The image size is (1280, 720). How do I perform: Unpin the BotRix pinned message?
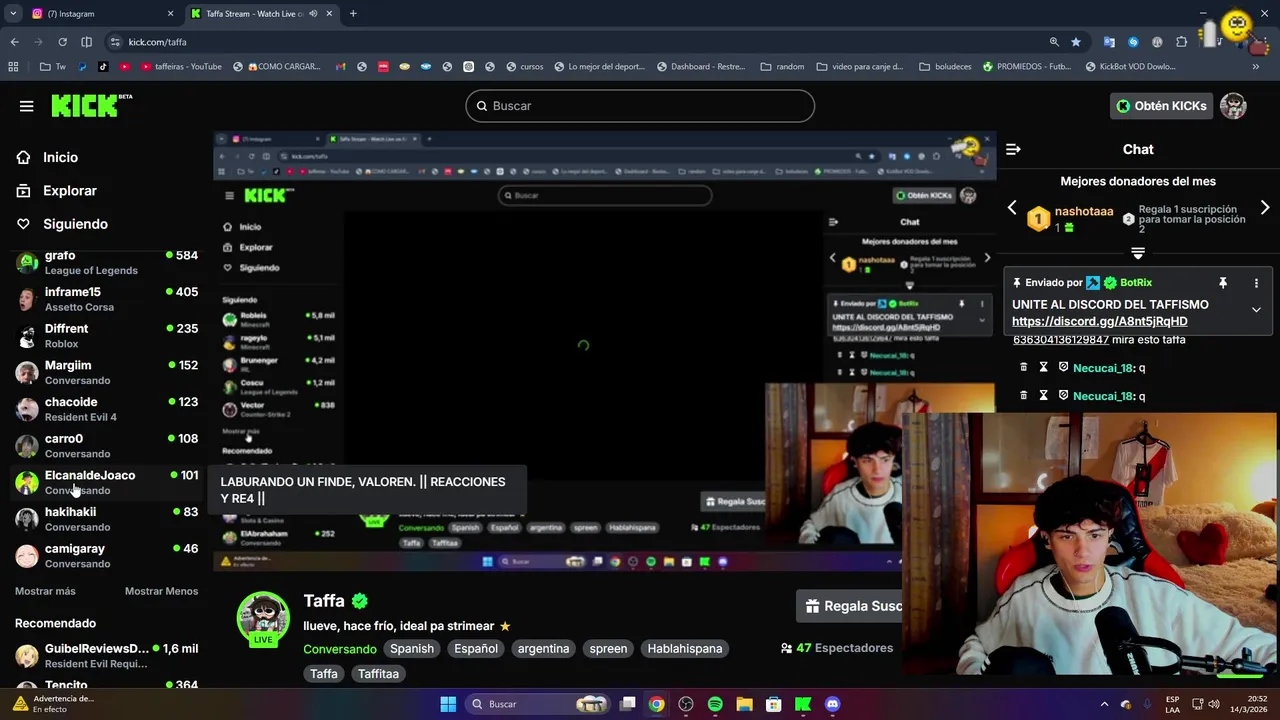1222,283
